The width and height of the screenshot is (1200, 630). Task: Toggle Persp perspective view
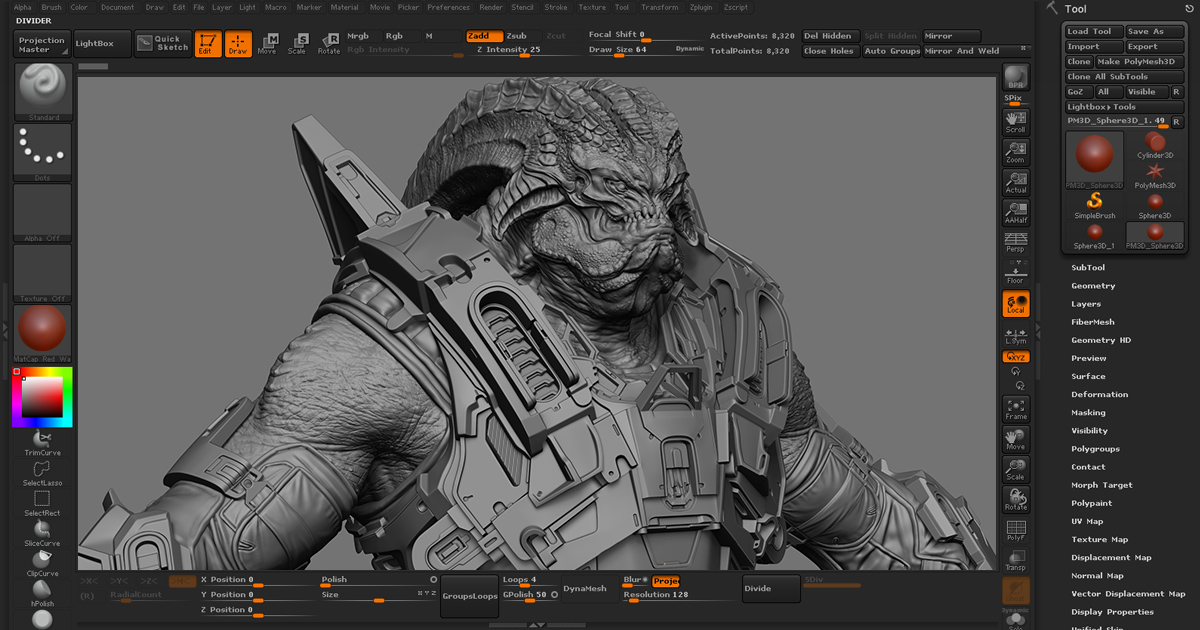click(1016, 241)
